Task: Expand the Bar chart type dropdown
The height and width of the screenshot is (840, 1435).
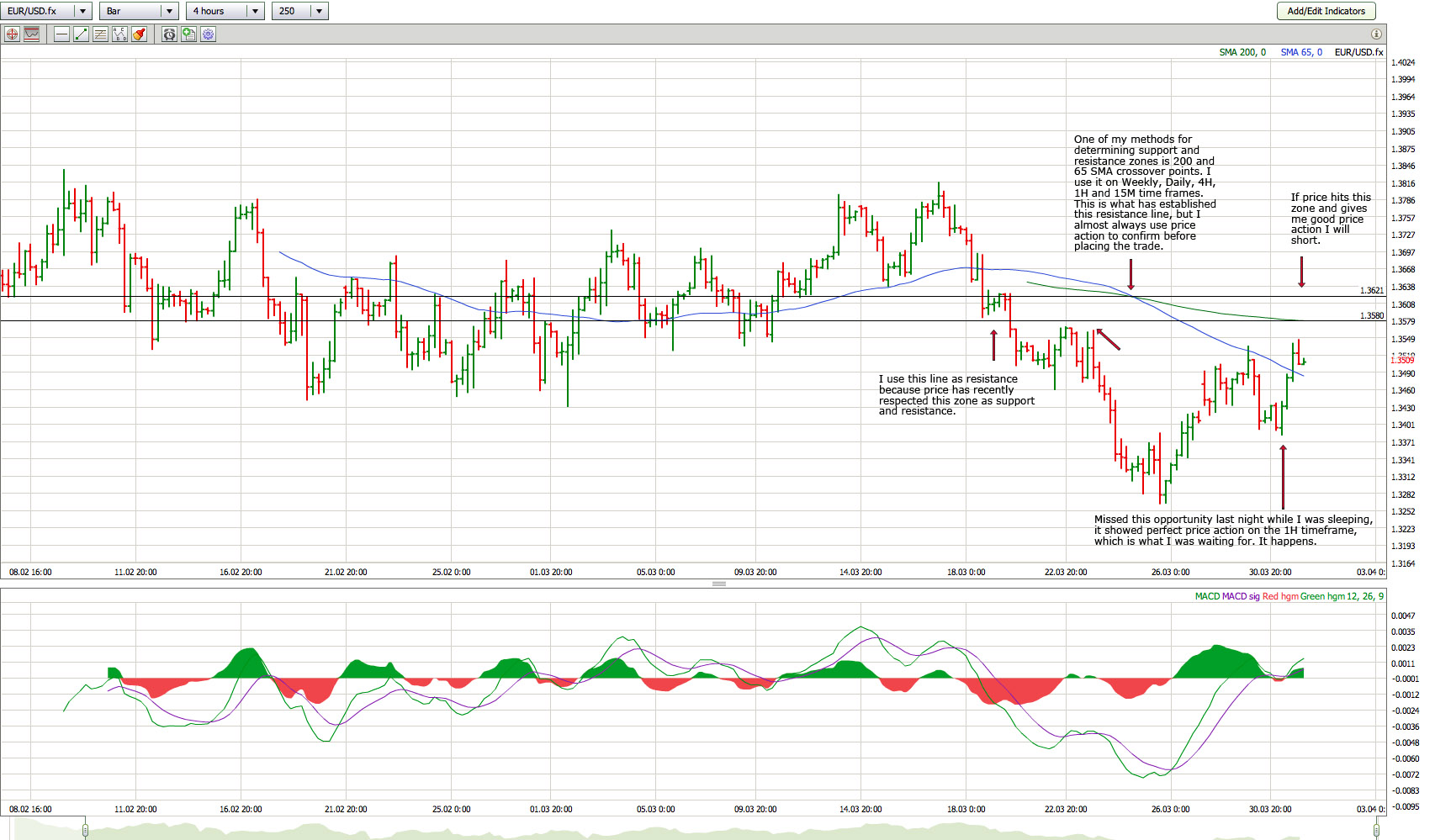Action: pos(169,11)
